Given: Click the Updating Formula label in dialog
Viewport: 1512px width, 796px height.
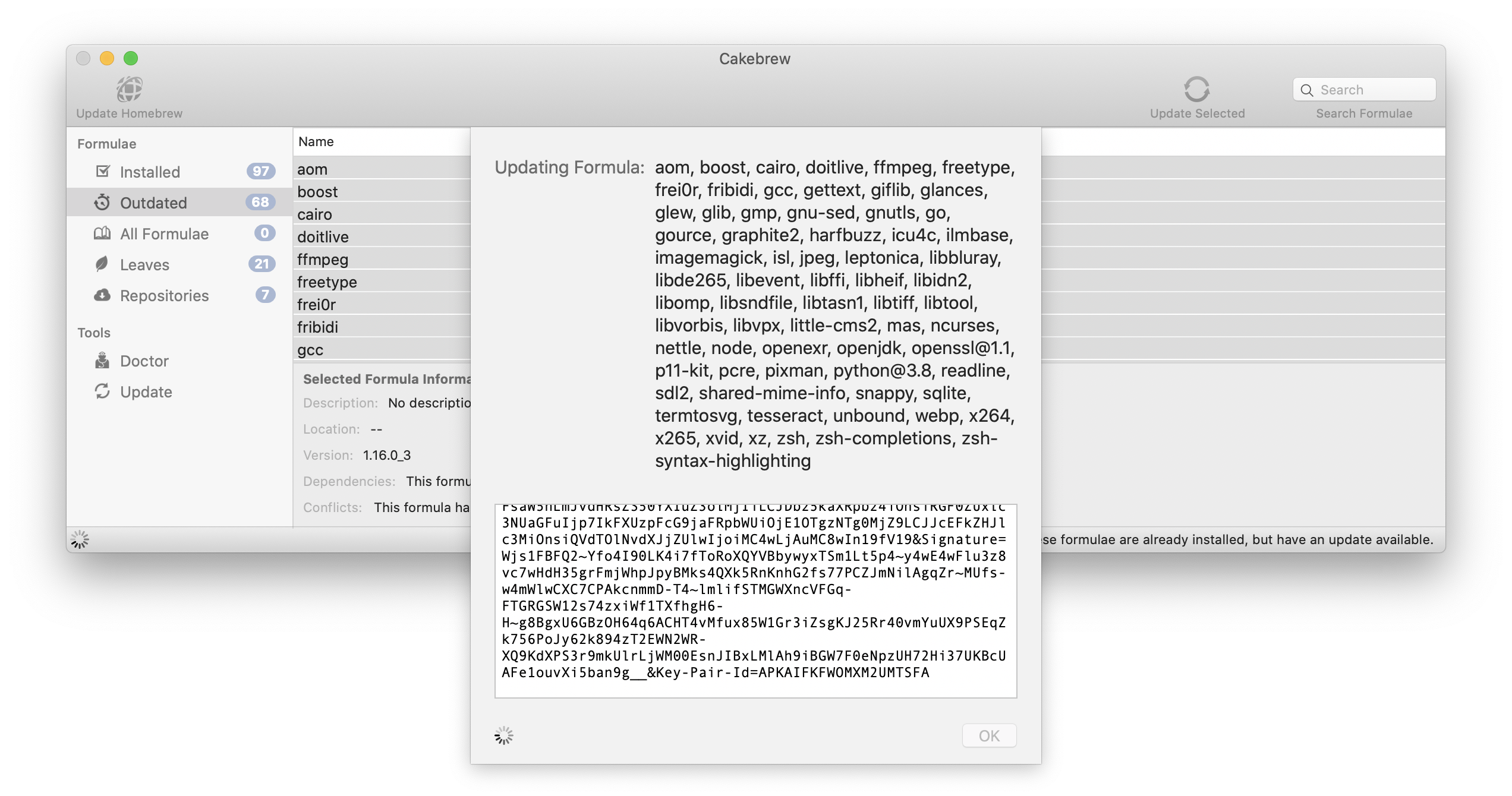Looking at the screenshot, I should click(569, 168).
